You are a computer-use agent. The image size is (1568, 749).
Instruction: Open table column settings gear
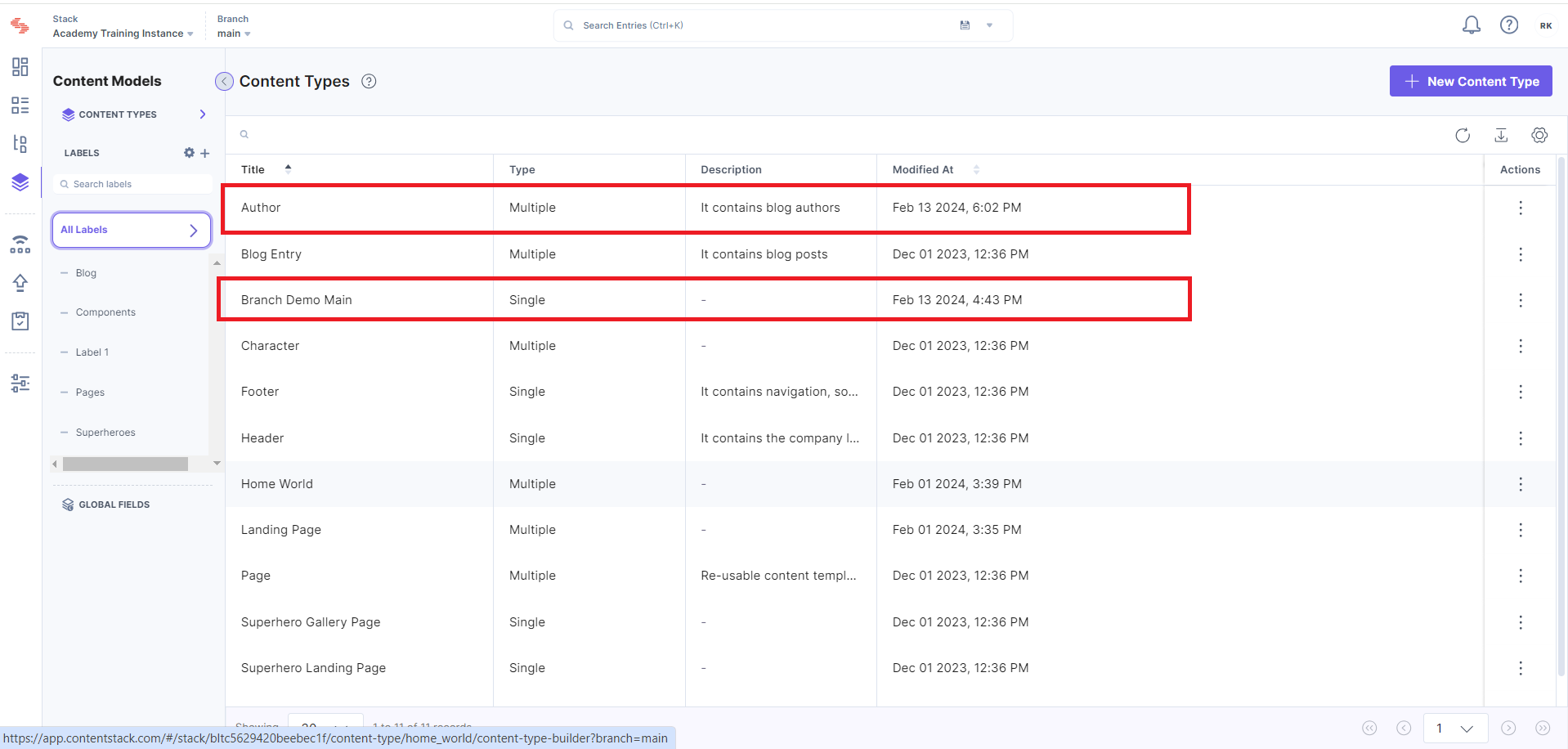point(1539,135)
